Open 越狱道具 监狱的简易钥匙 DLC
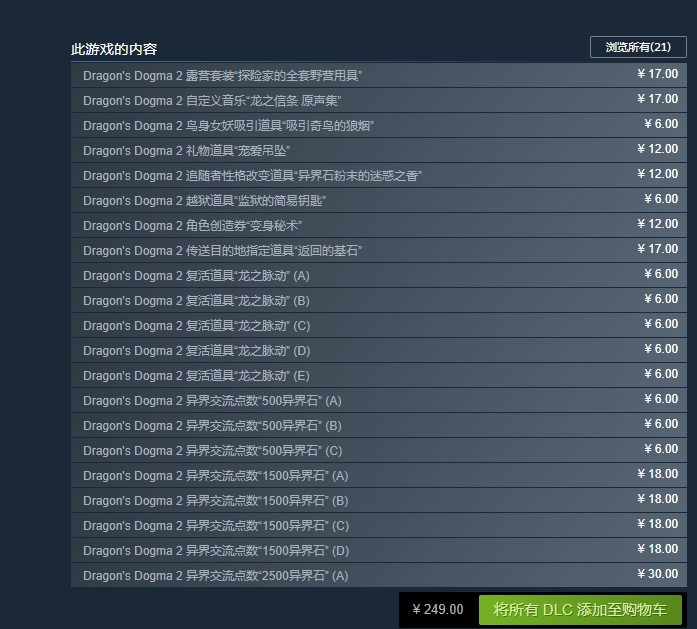697x629 pixels. [205, 200]
